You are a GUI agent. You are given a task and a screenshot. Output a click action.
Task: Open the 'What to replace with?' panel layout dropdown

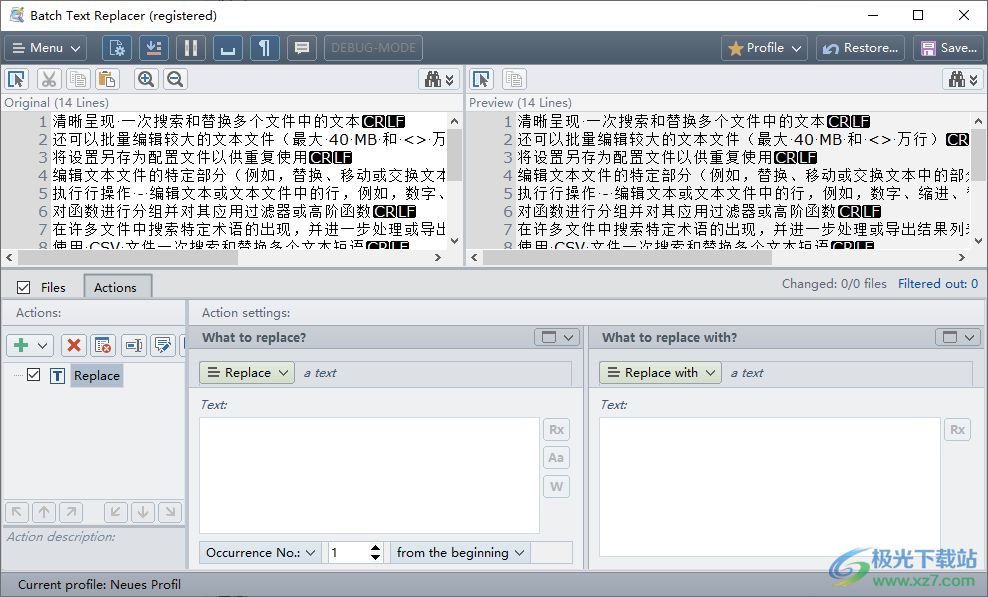(x=958, y=337)
